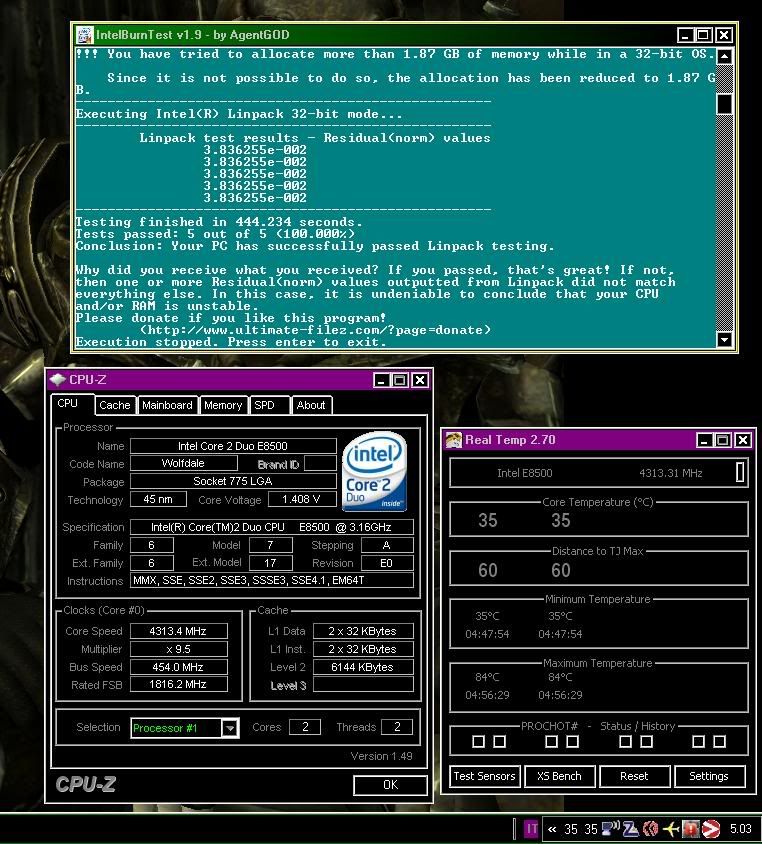Close the CPU-Z window
The width and height of the screenshot is (762, 844).
[x=420, y=381]
